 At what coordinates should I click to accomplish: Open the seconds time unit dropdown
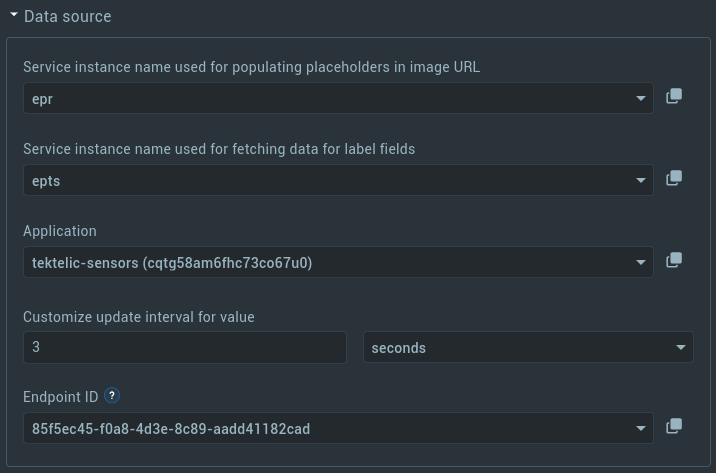[528, 347]
